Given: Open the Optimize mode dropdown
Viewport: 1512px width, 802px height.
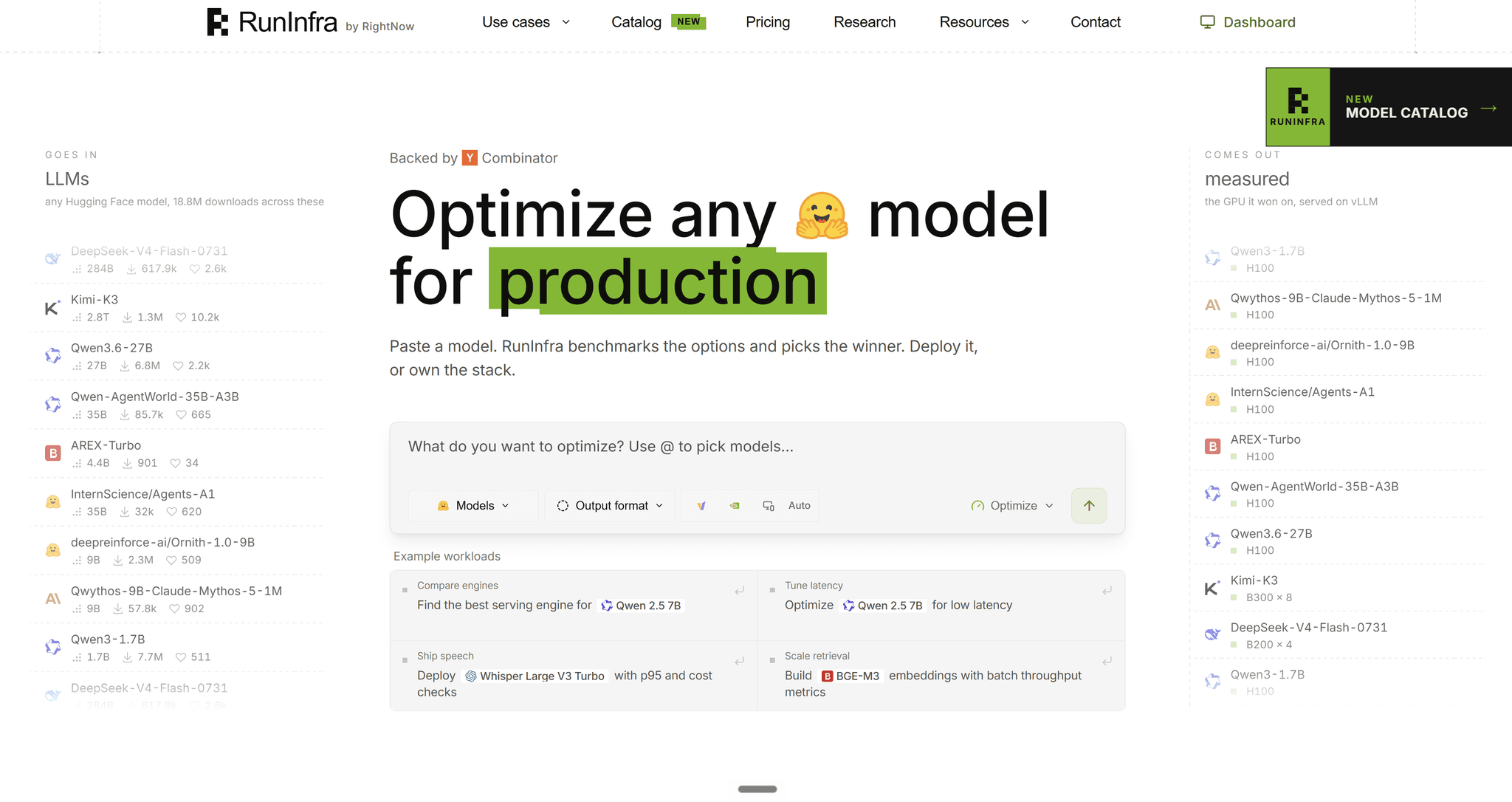Looking at the screenshot, I should (1012, 506).
